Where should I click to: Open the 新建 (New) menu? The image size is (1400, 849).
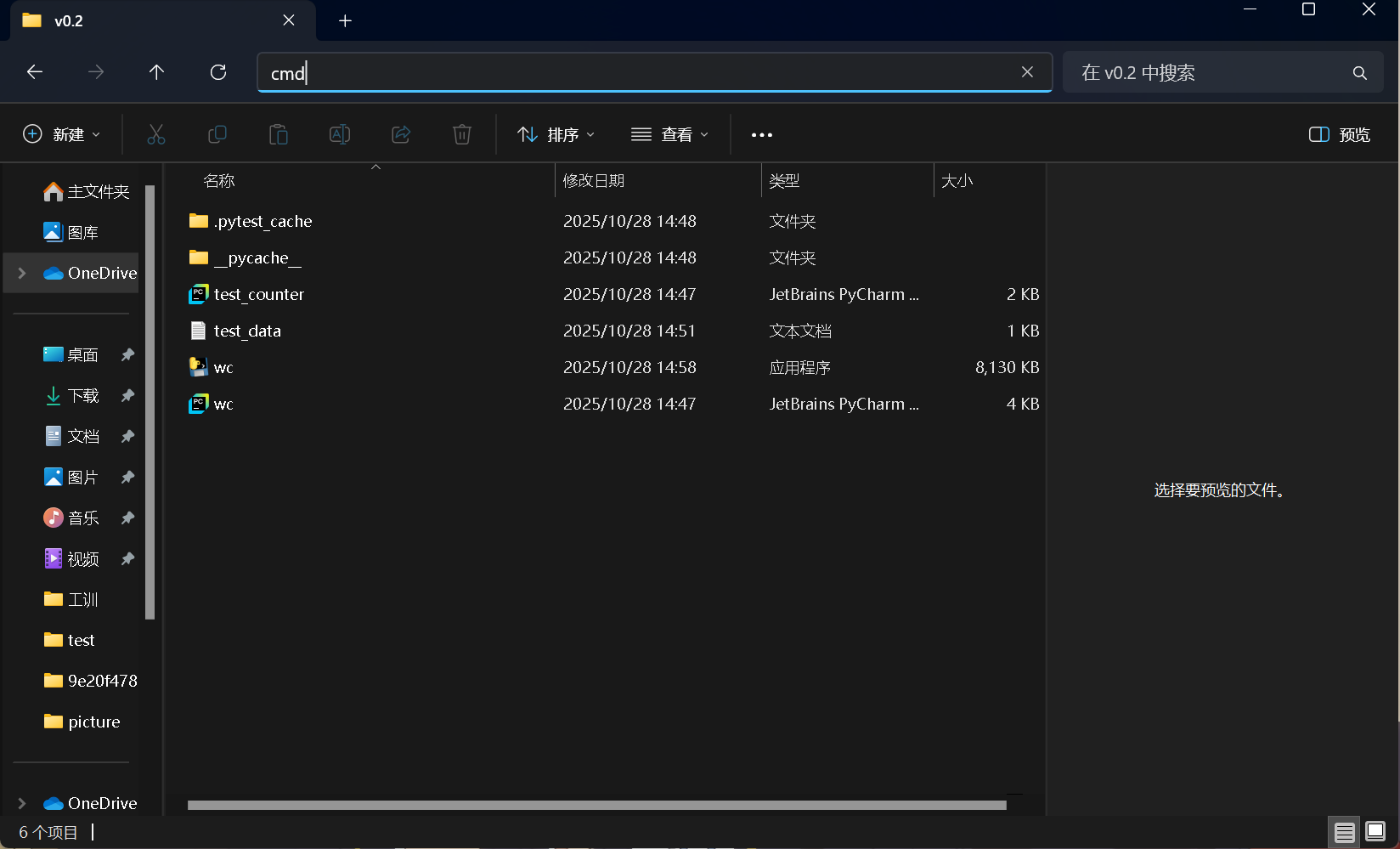coord(62,134)
